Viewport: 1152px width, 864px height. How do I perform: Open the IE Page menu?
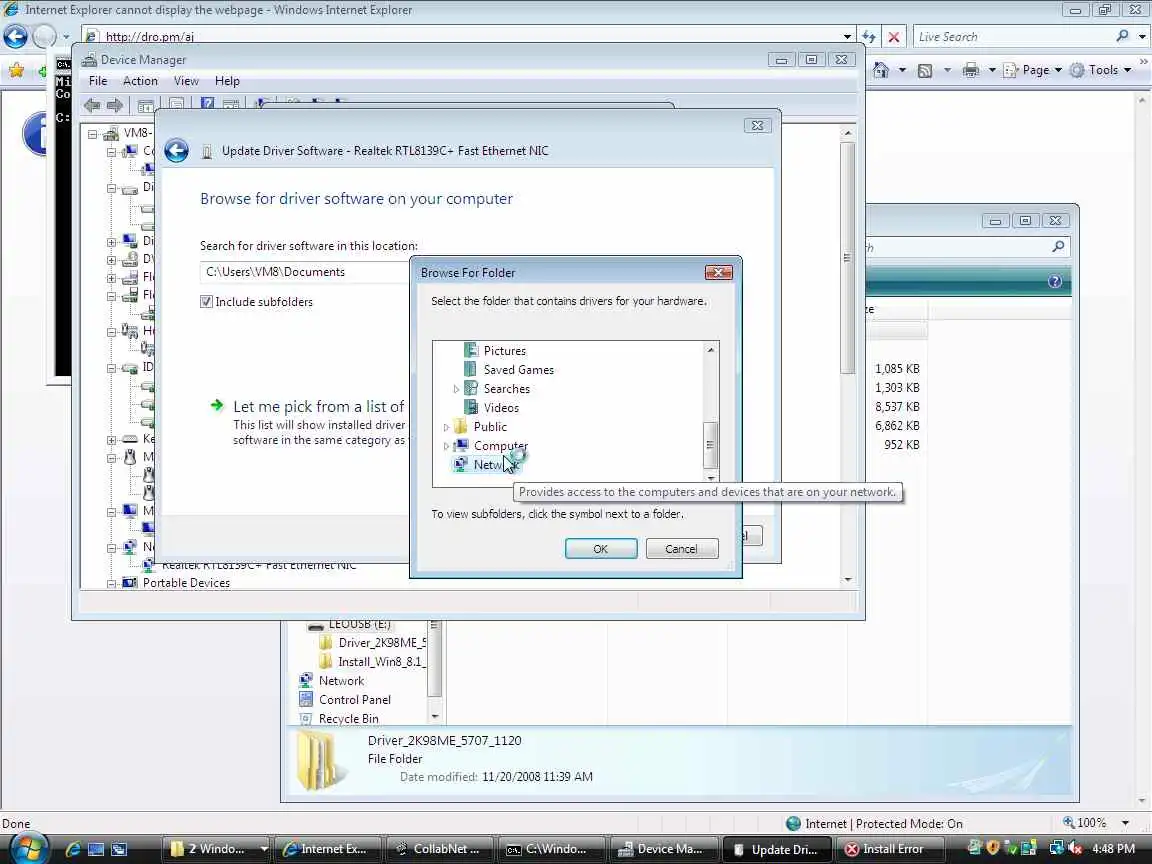(1033, 70)
